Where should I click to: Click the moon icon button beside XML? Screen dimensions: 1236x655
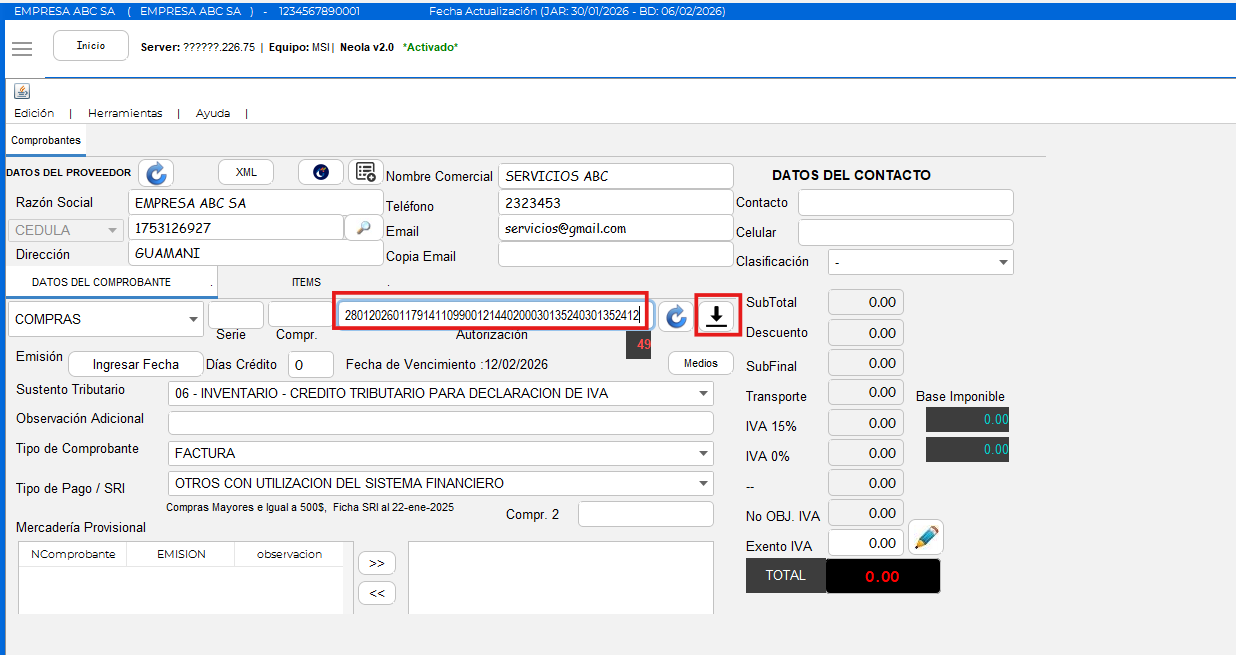pyautogui.click(x=321, y=172)
